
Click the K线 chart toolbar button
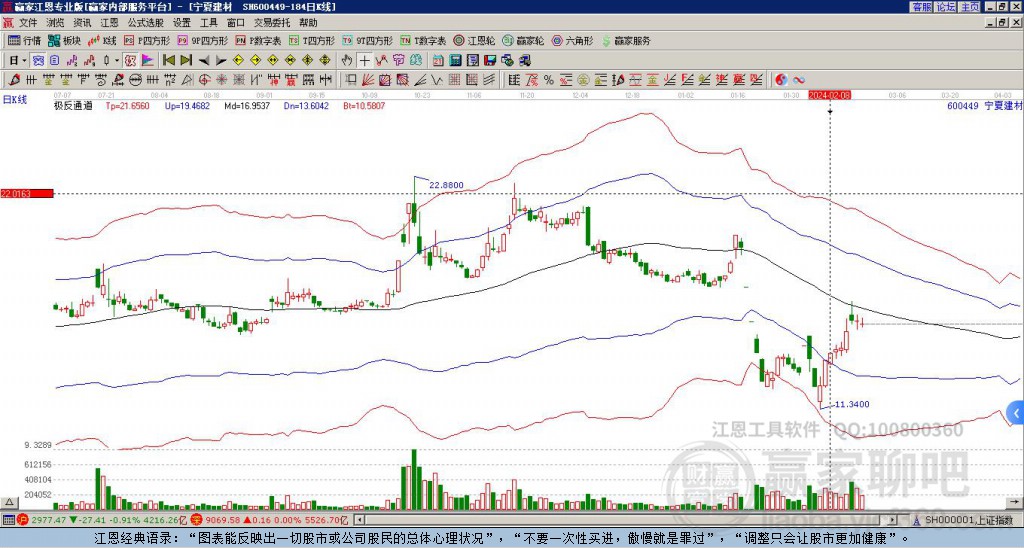point(102,41)
